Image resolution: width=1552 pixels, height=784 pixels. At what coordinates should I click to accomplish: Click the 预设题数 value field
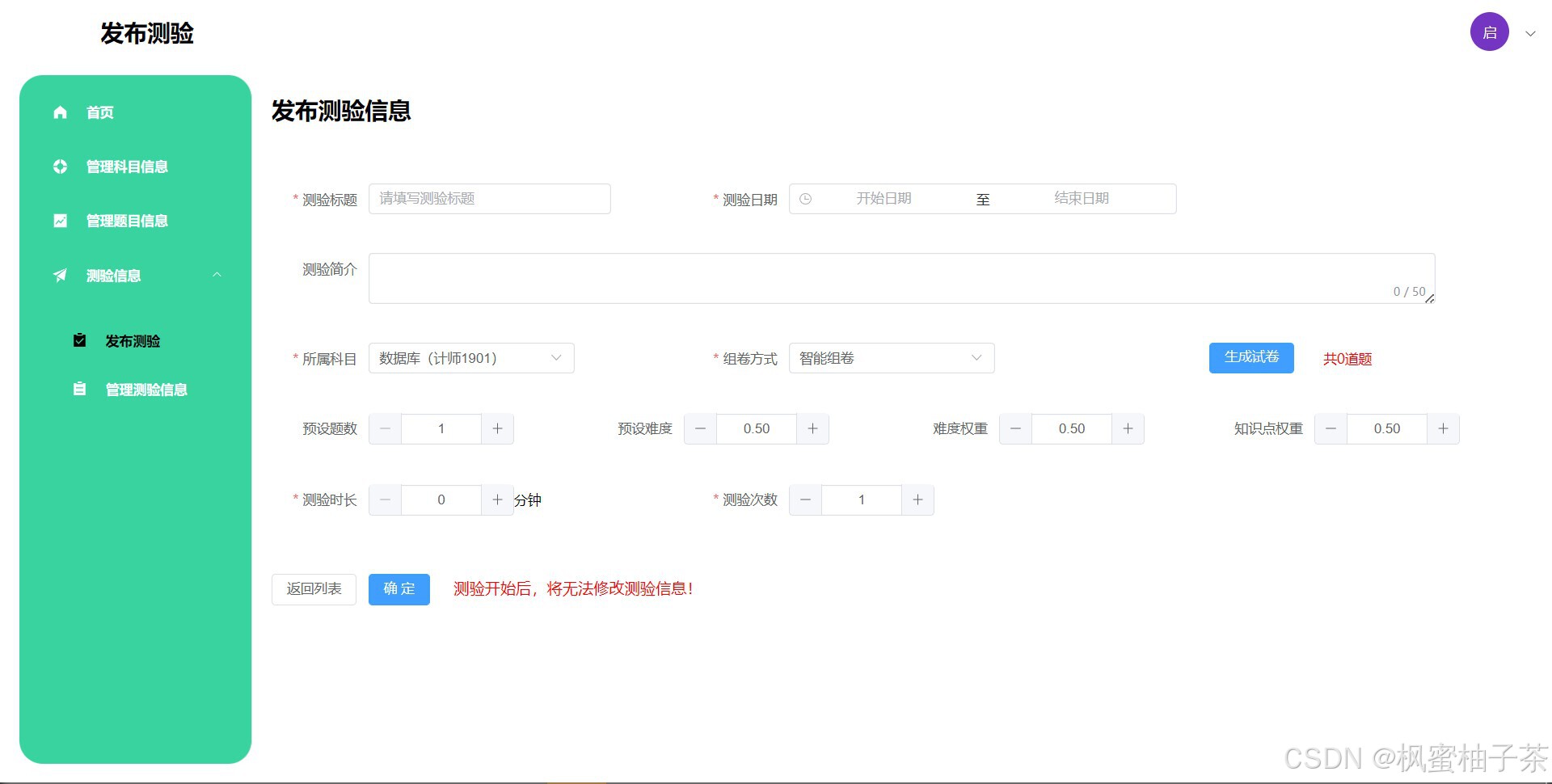[x=441, y=429]
